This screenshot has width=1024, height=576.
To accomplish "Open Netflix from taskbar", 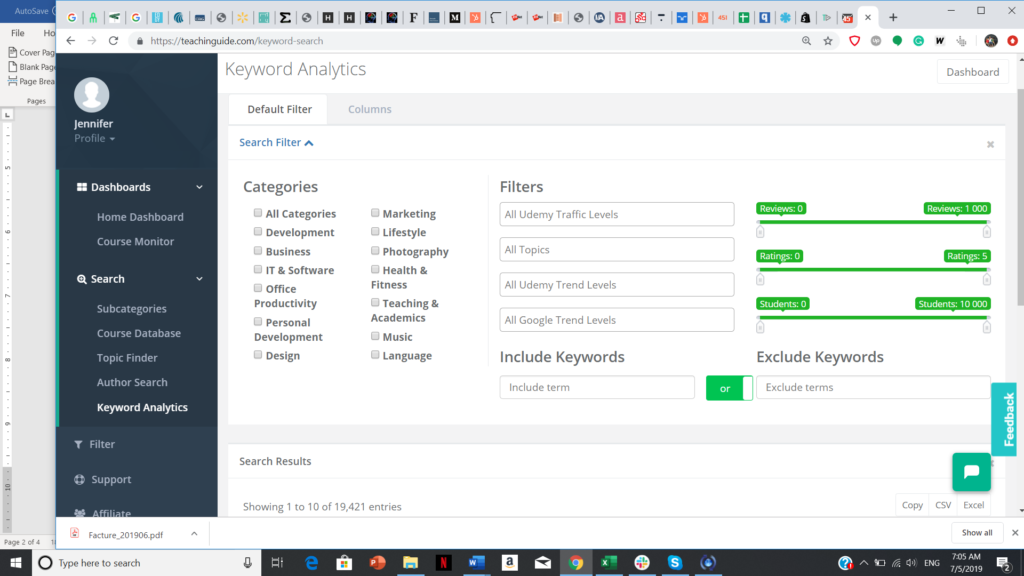I will 443,562.
